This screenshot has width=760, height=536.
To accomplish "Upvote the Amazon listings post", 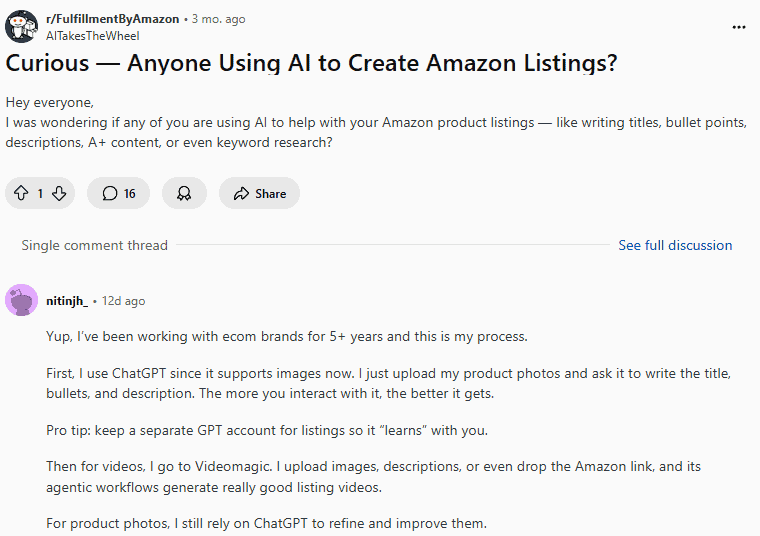I will [x=22, y=194].
